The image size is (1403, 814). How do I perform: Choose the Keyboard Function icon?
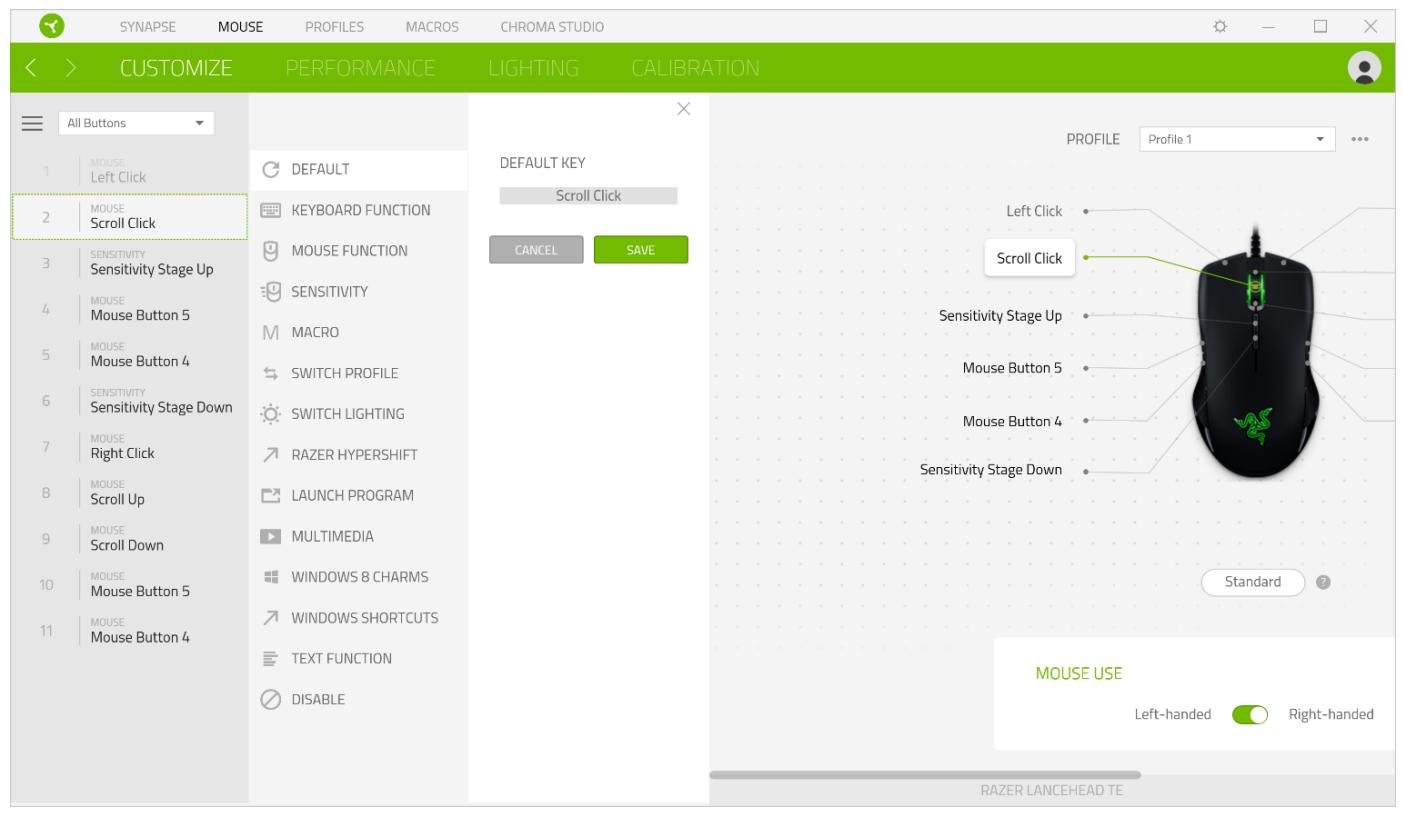tap(270, 210)
